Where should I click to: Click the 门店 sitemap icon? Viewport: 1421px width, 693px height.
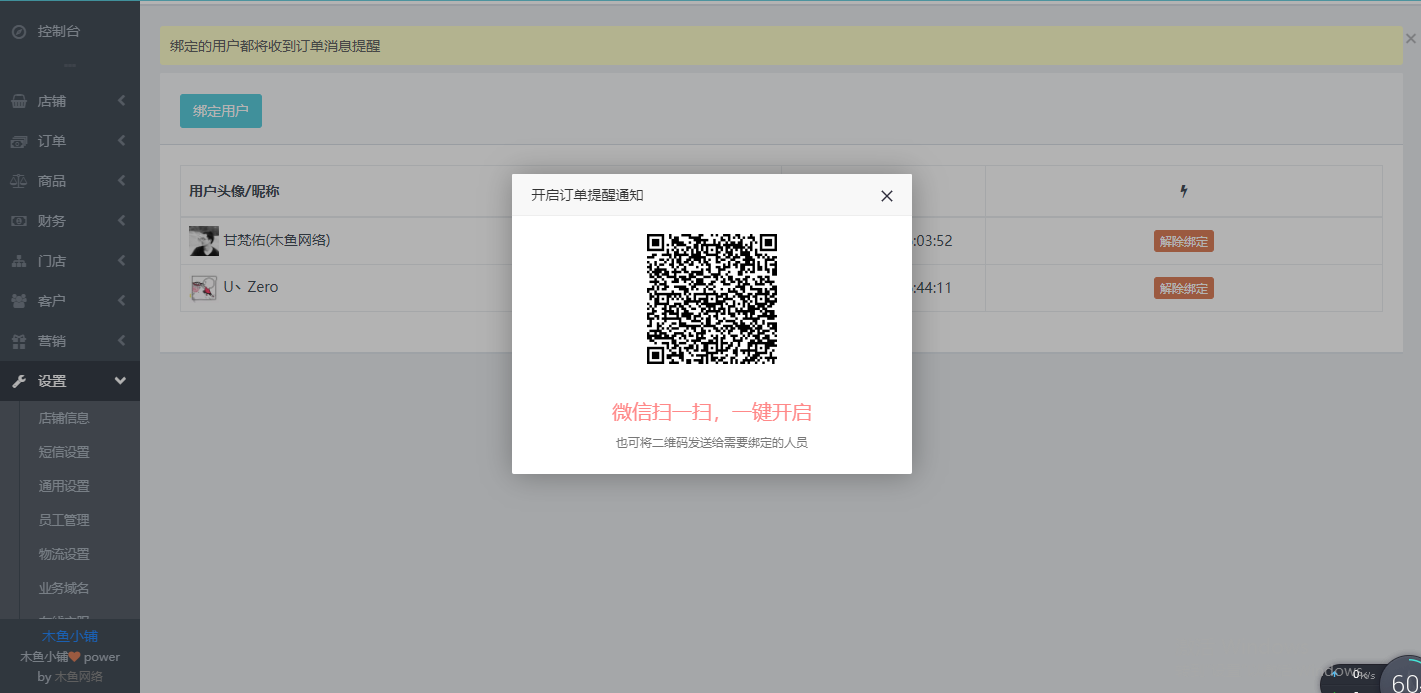[x=18, y=261]
